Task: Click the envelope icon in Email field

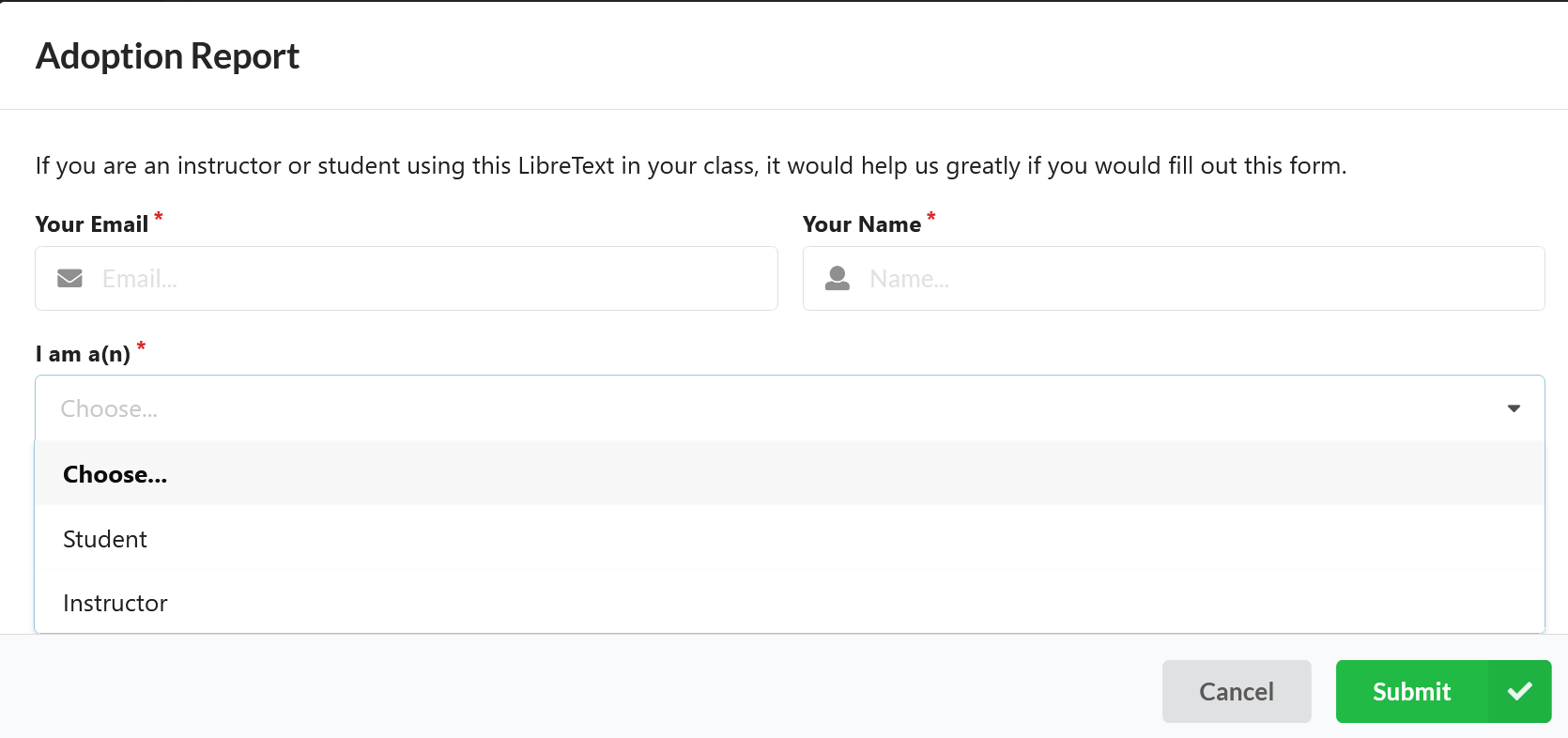Action: tap(69, 279)
